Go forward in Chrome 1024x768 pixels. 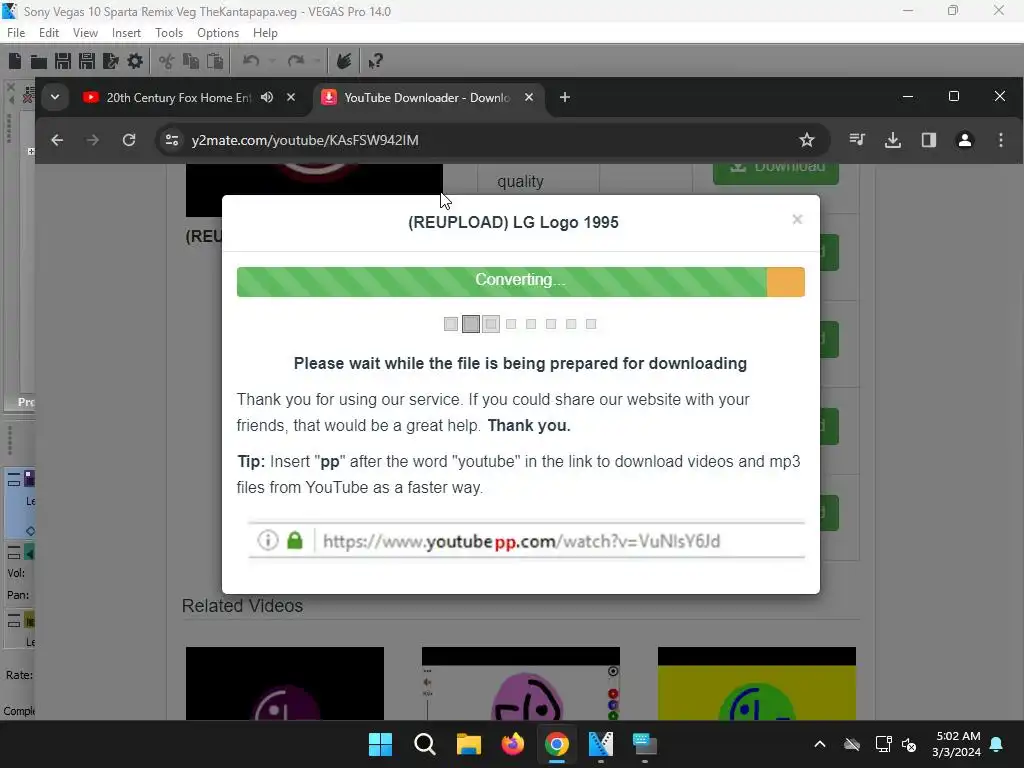93,140
